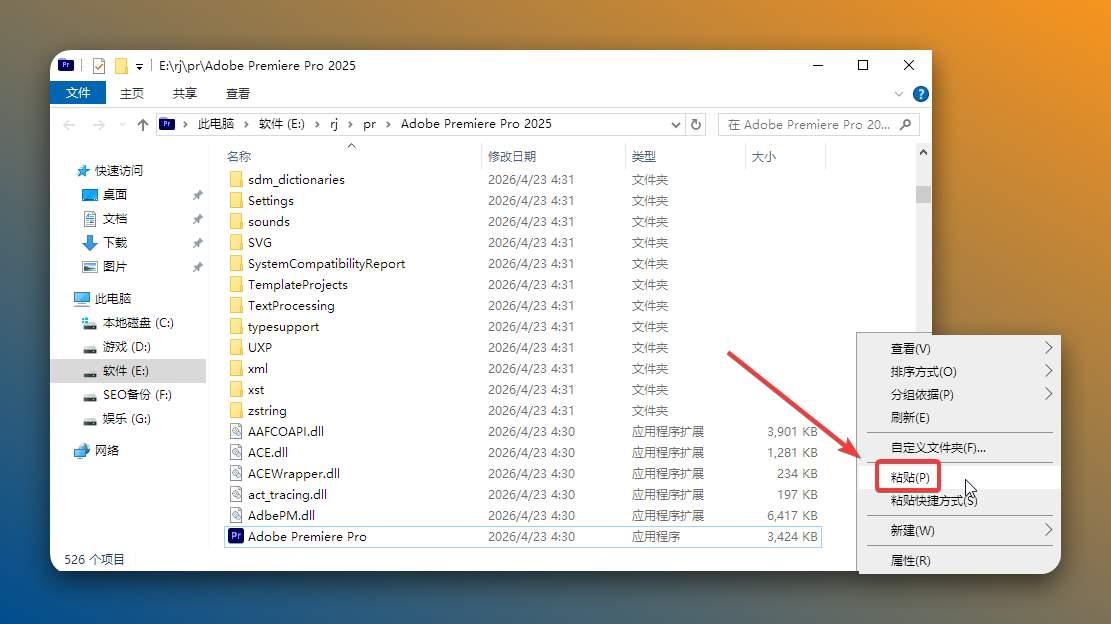
Task: Switch to the 查看 ribbon tab
Action: tap(238, 93)
